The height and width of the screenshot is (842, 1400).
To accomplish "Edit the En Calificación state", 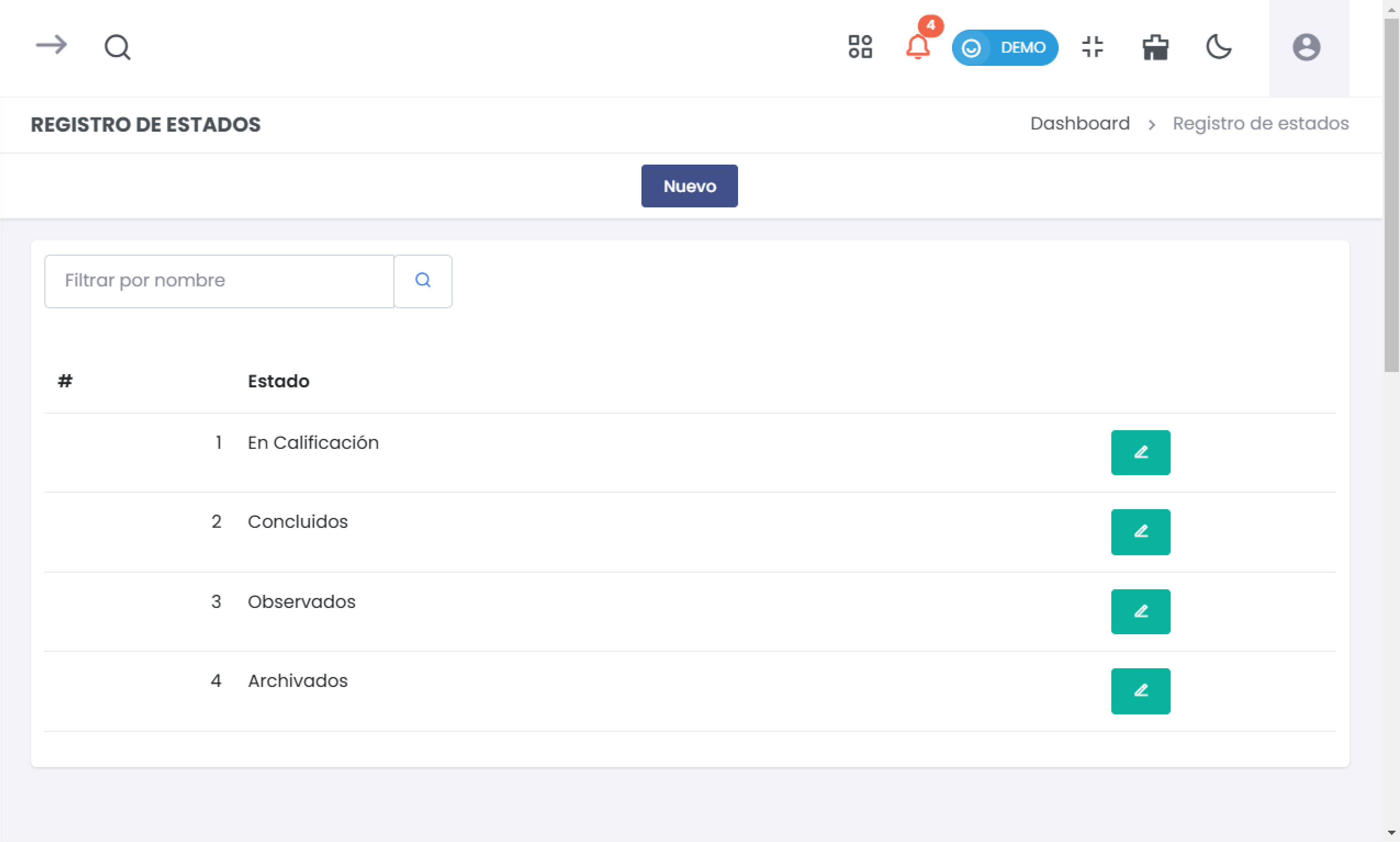I will [x=1140, y=453].
